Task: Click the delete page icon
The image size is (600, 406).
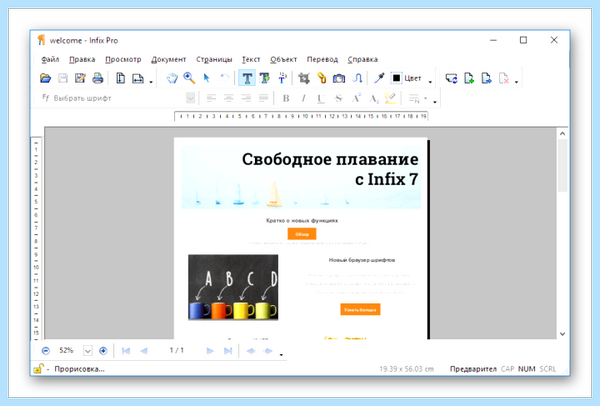Action: pos(504,78)
